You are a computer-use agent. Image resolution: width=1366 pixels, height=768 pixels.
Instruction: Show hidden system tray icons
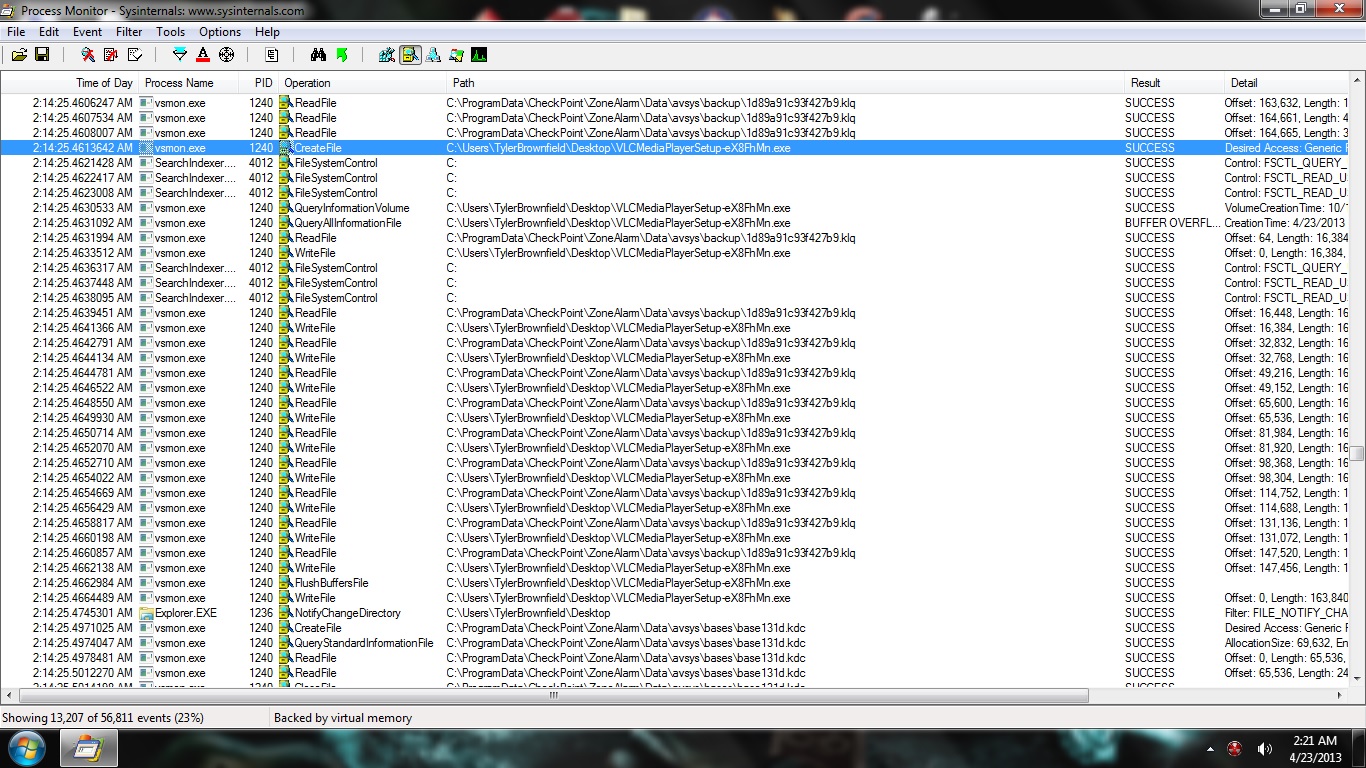pos(1212,749)
